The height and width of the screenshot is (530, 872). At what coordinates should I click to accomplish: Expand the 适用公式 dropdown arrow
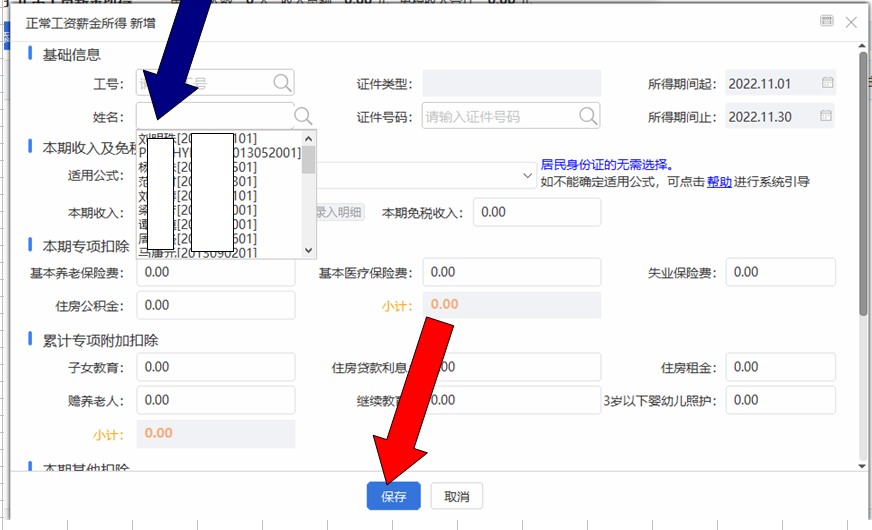pos(528,175)
